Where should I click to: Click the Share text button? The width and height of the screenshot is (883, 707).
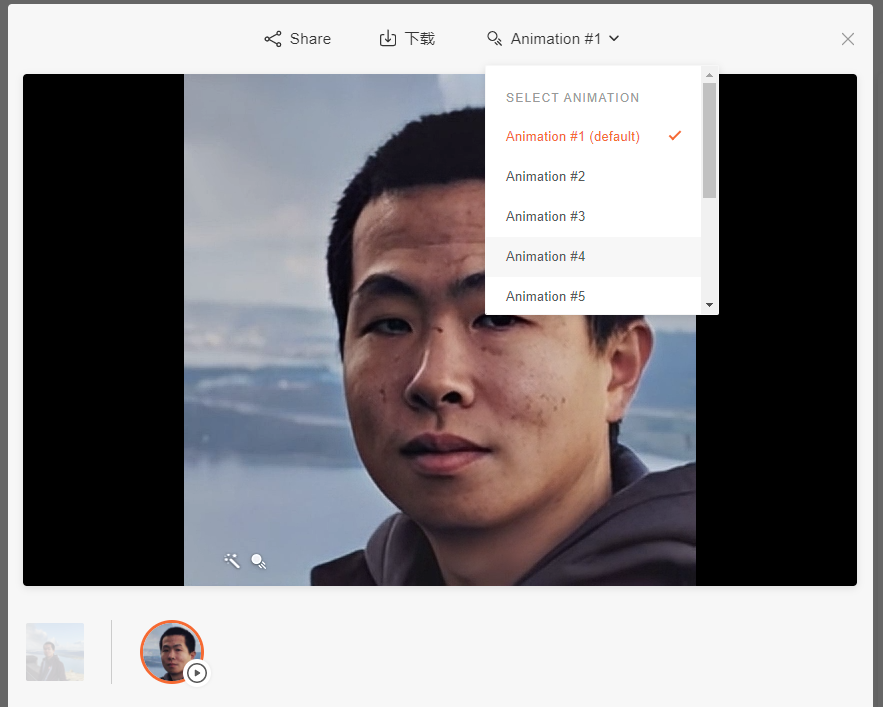click(x=310, y=39)
